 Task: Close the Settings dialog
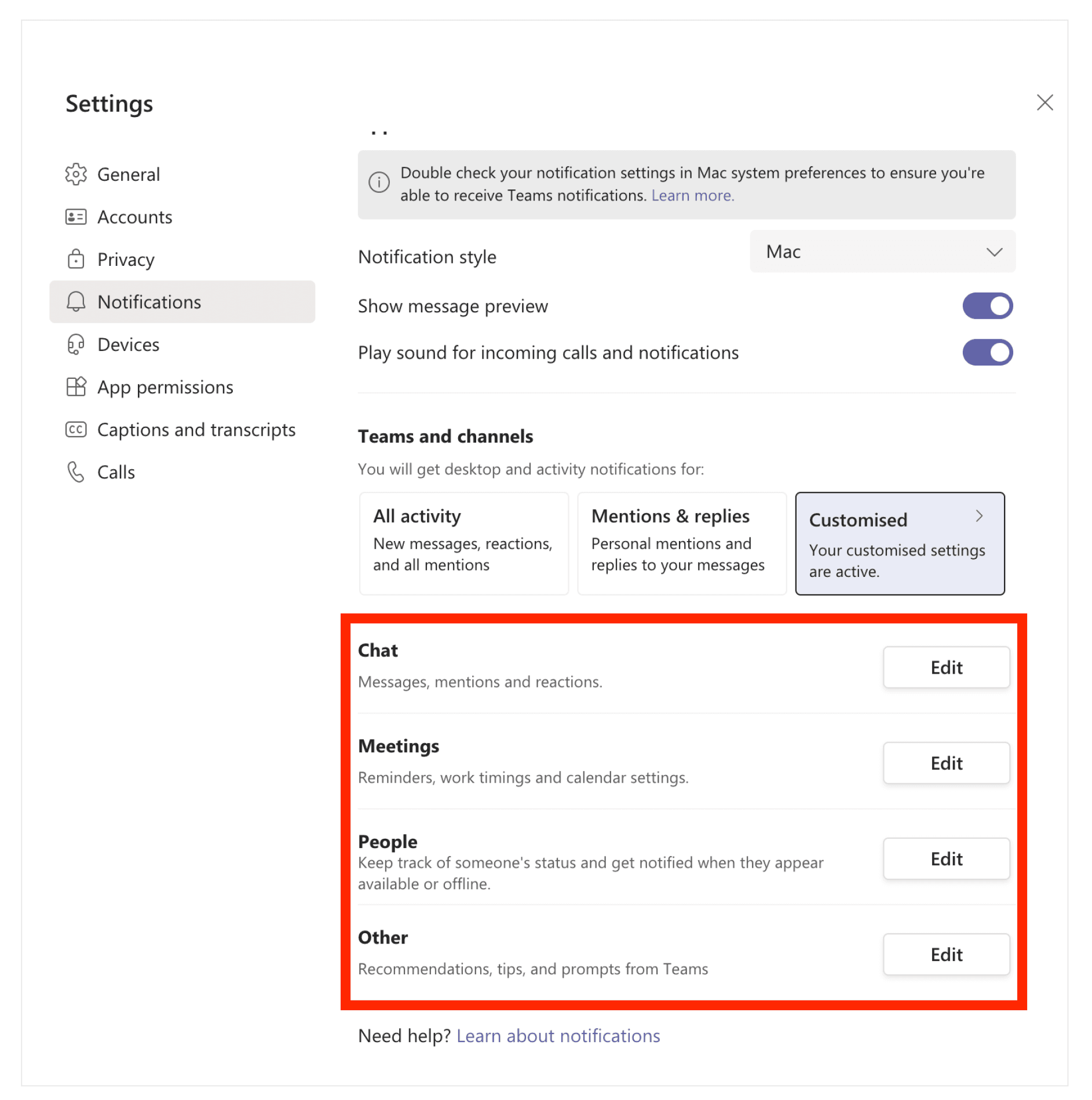click(x=1044, y=103)
